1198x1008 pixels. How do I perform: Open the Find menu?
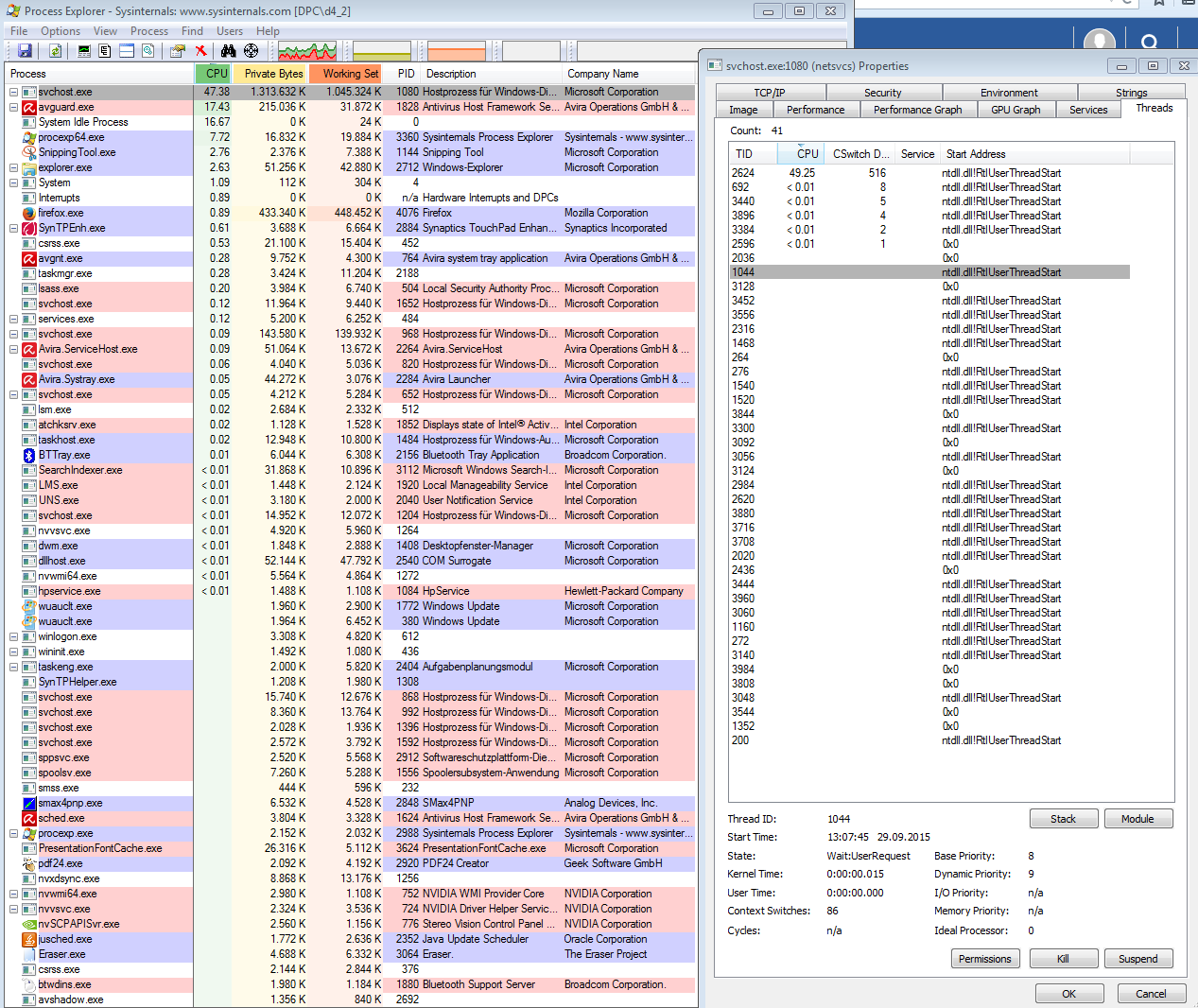coord(193,31)
